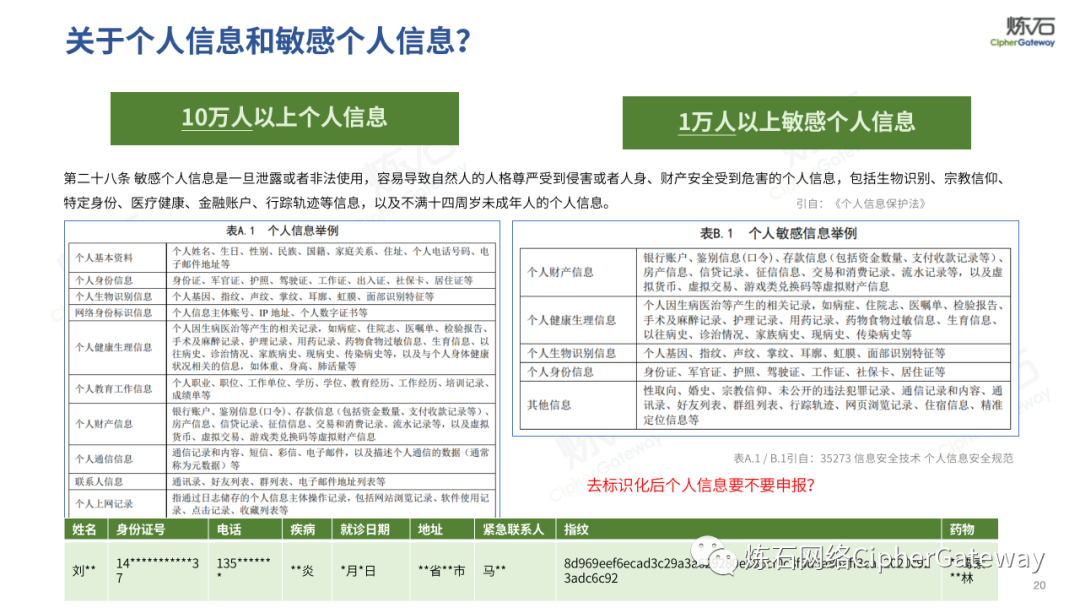Select the 第二十八条 敏感个人信息 paragraph
This screenshot has width=1080, height=608.
point(534,191)
